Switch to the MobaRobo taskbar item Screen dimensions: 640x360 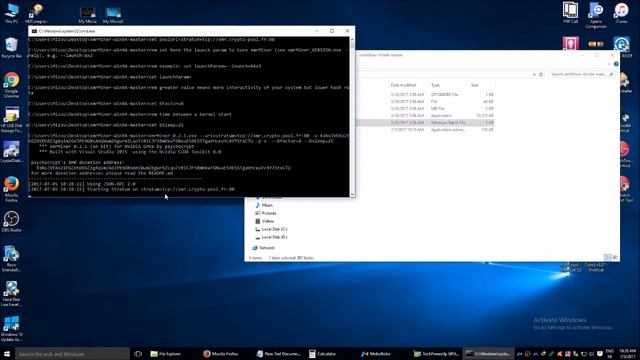376,354
